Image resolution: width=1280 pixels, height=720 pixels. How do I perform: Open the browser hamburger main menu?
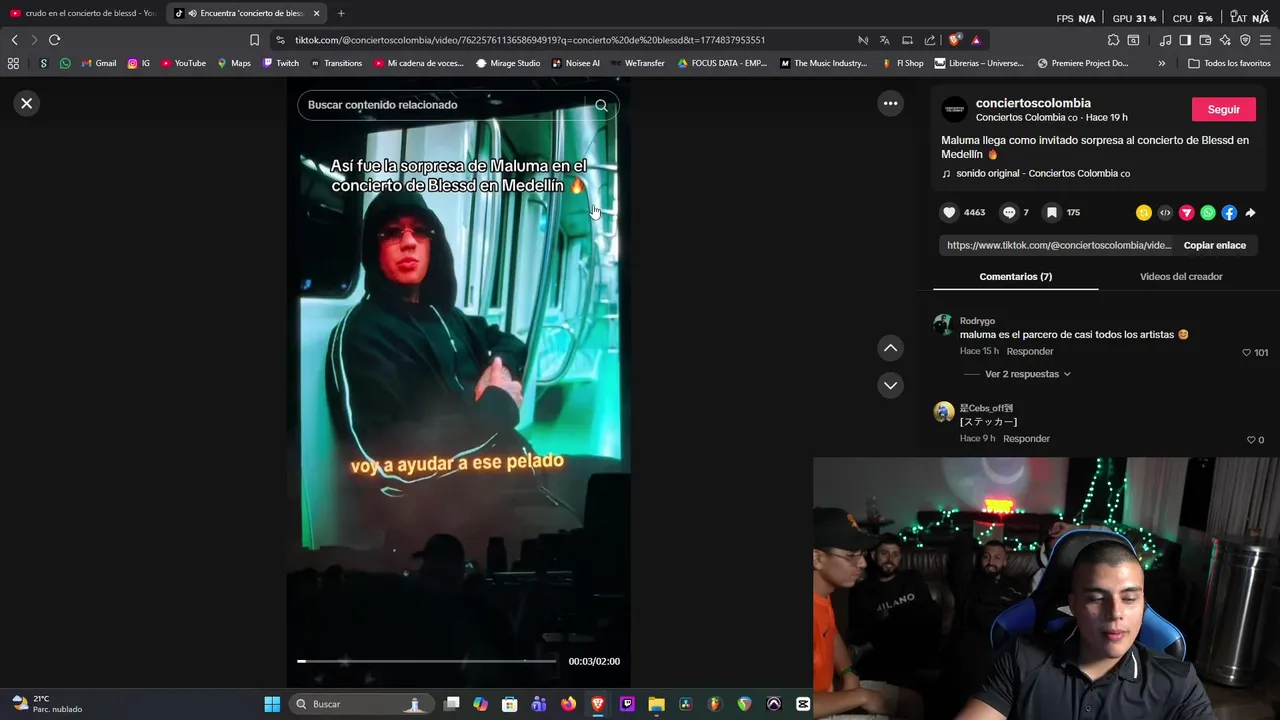click(x=1266, y=40)
